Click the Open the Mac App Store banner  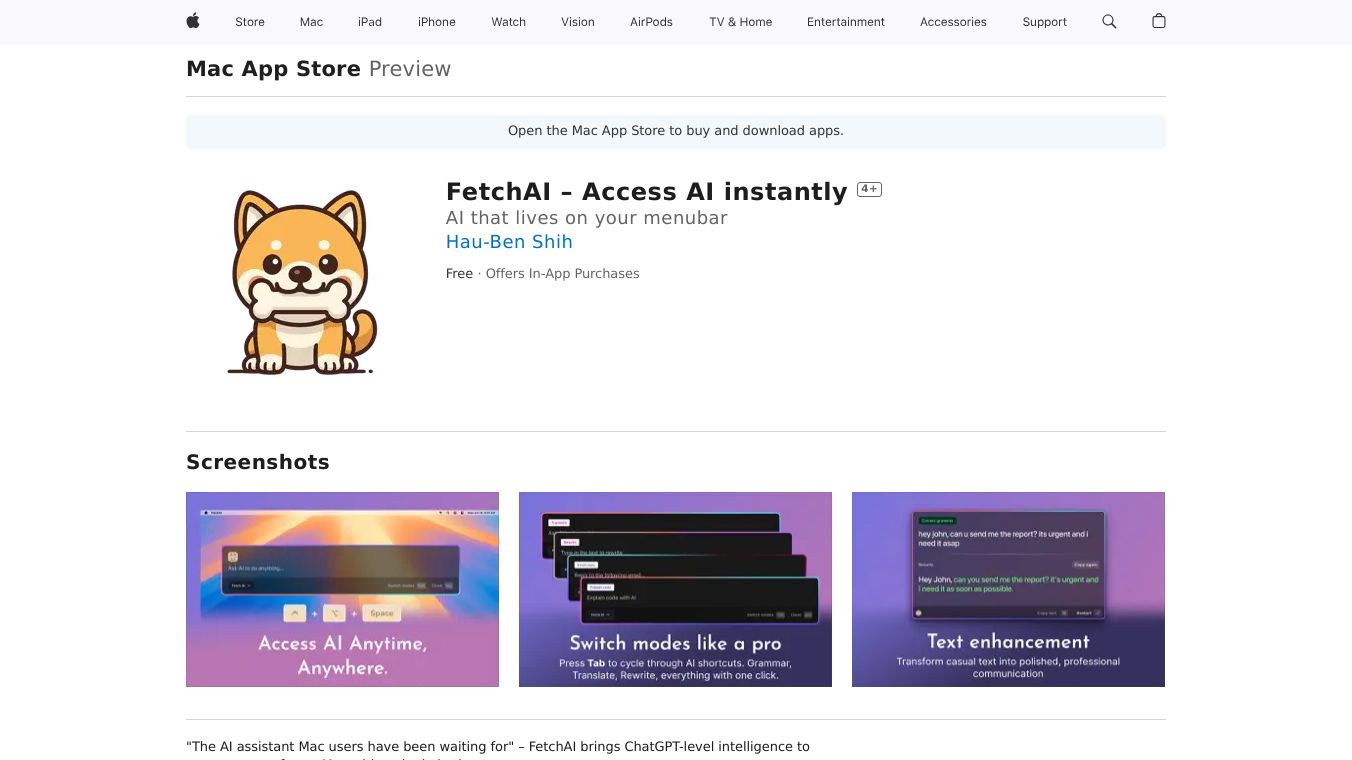click(x=676, y=131)
